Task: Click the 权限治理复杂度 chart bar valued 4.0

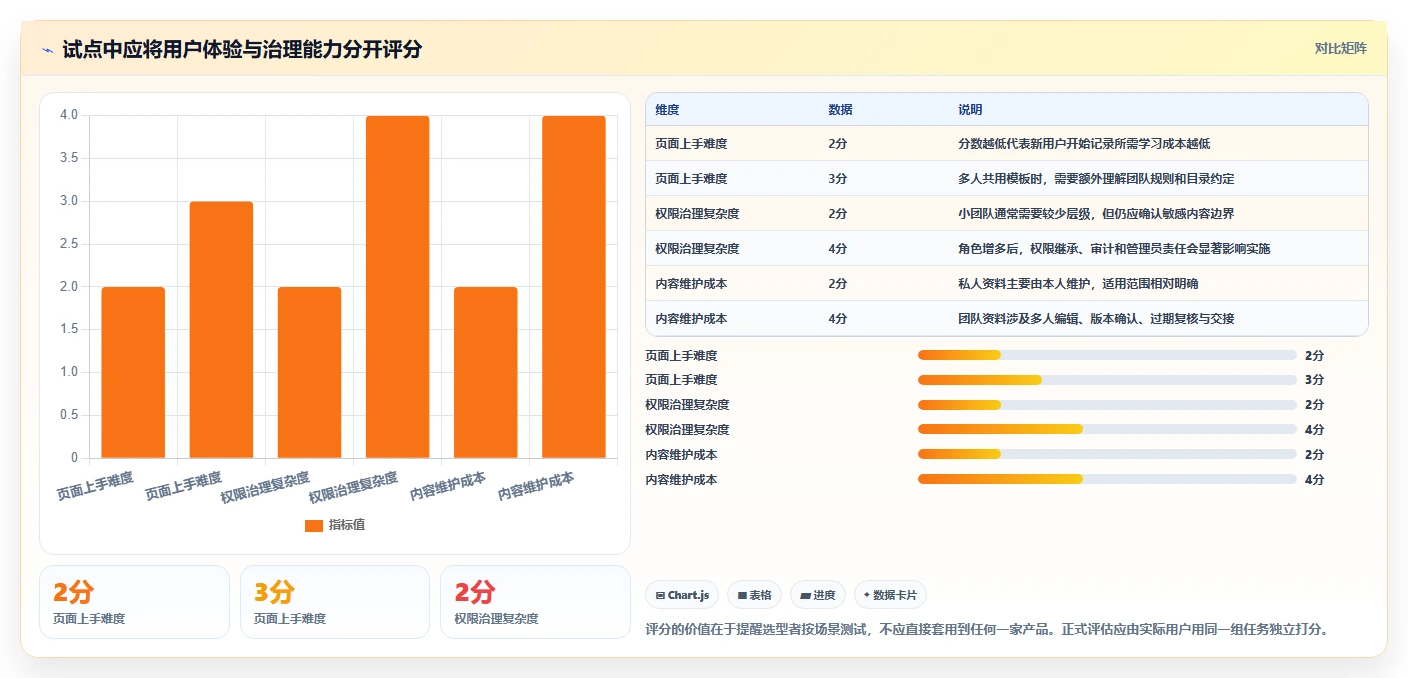Action: [x=397, y=287]
